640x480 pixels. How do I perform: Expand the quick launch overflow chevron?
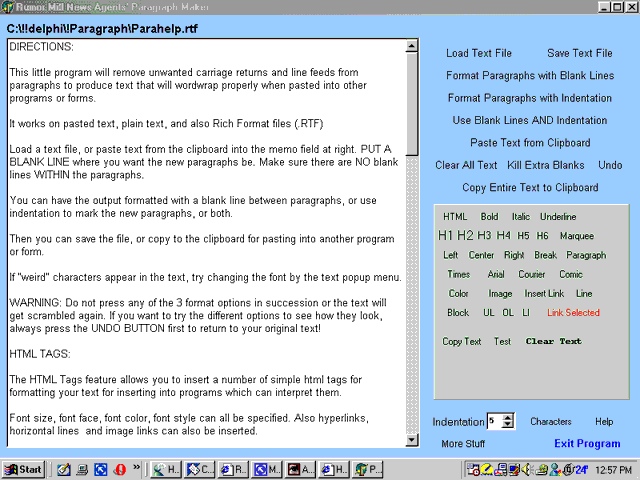click(x=136, y=467)
